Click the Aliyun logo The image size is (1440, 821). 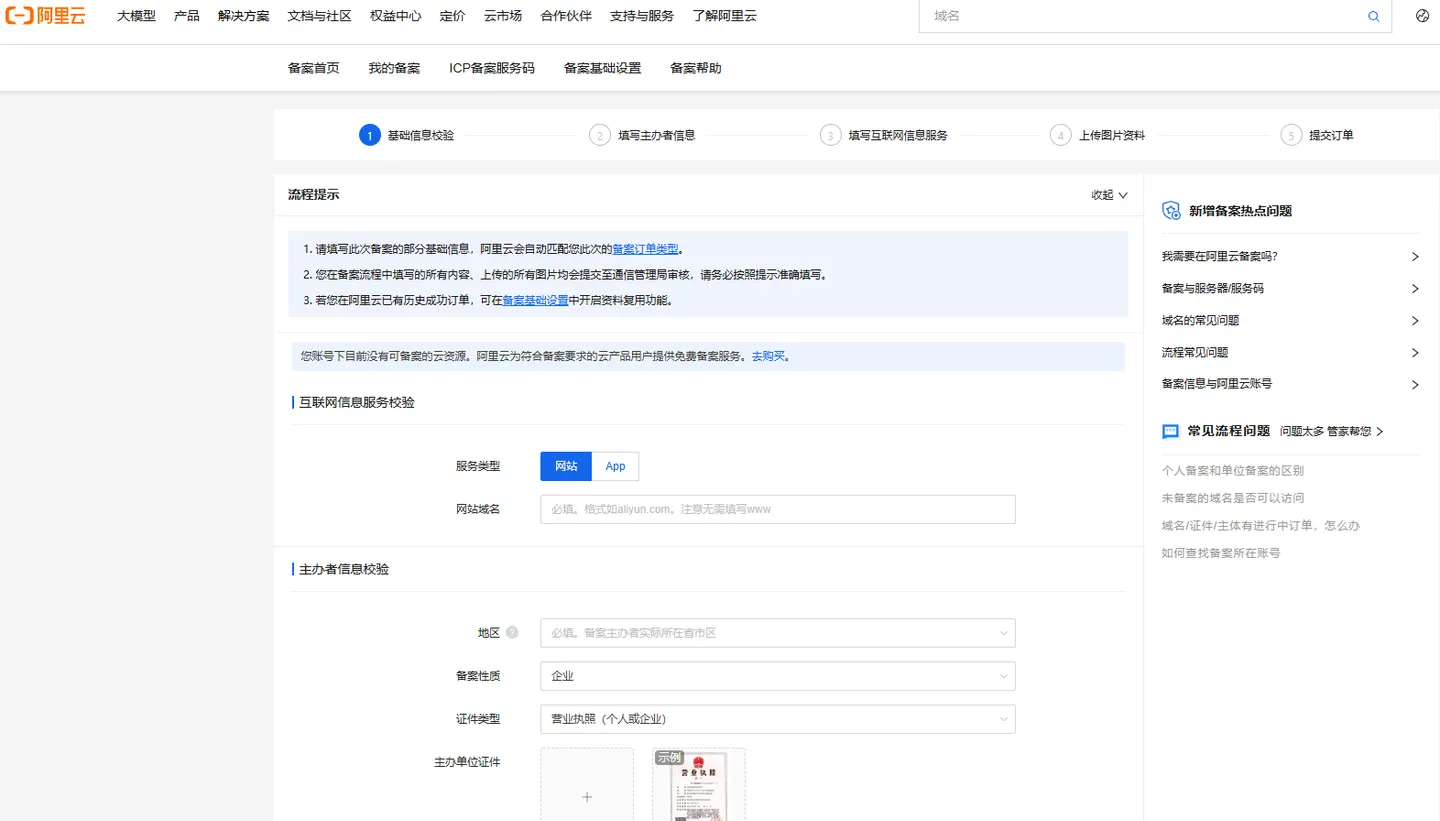(x=45, y=16)
